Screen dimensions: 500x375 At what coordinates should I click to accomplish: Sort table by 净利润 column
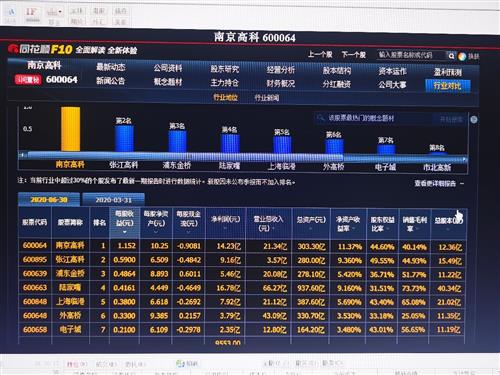[x=226, y=220]
